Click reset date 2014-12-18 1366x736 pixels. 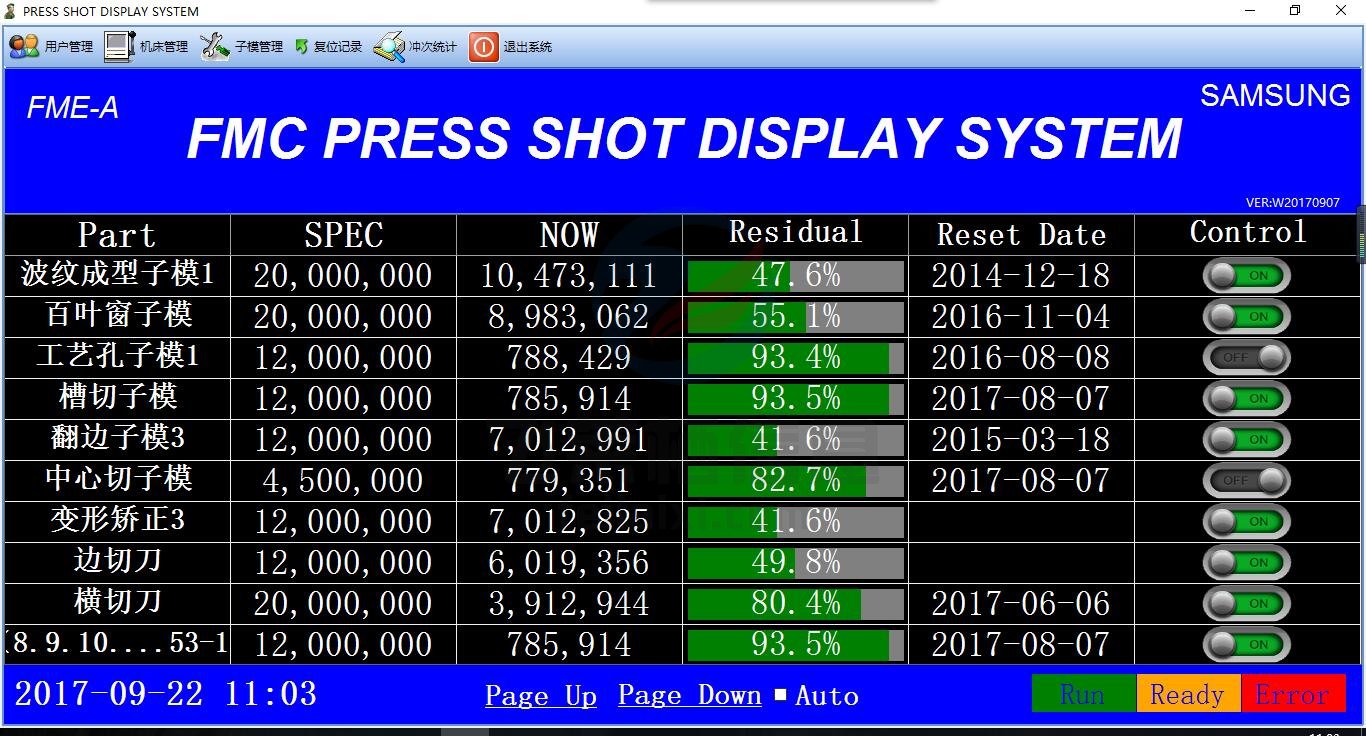[1021, 276]
